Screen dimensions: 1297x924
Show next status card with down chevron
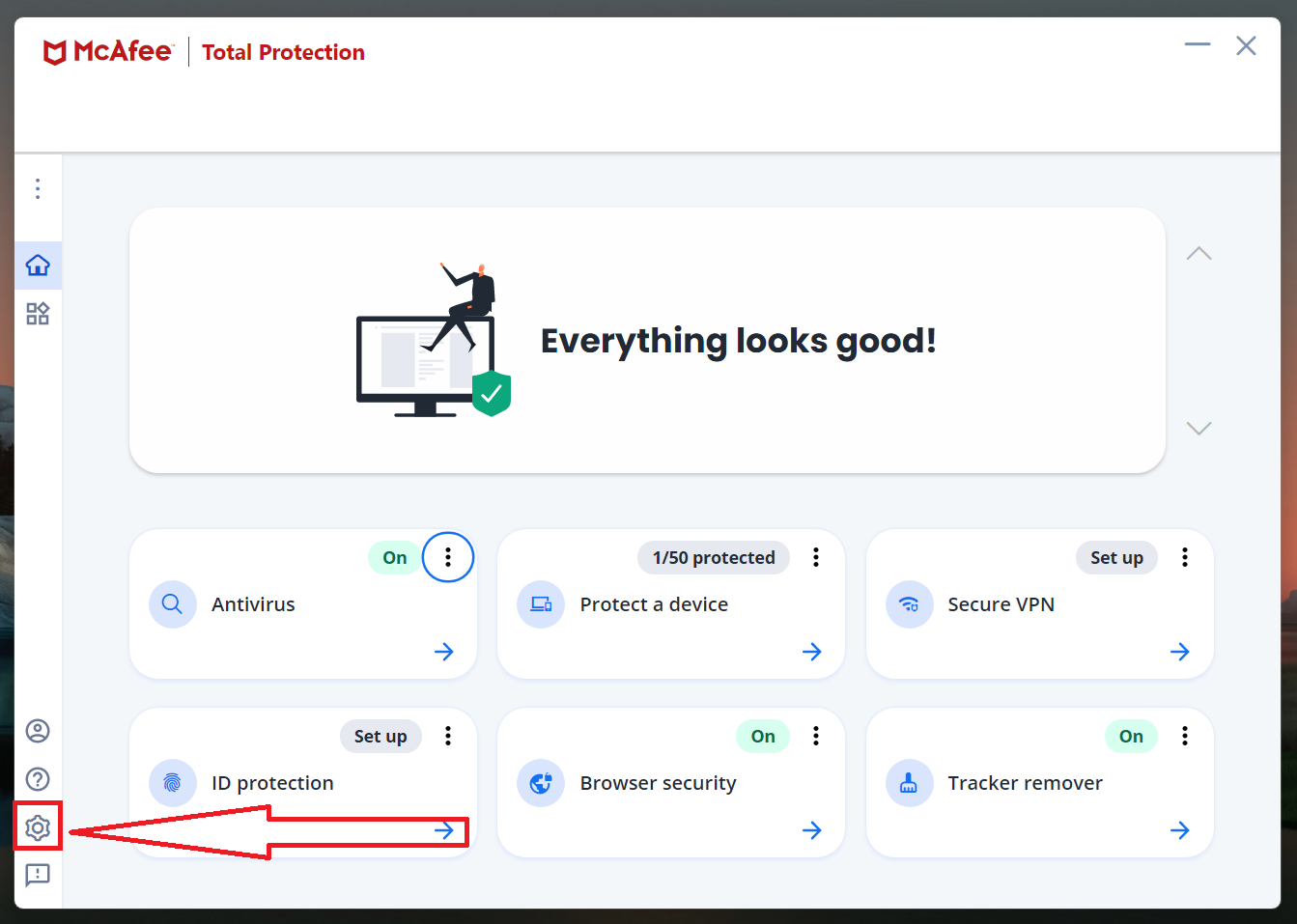coord(1198,429)
